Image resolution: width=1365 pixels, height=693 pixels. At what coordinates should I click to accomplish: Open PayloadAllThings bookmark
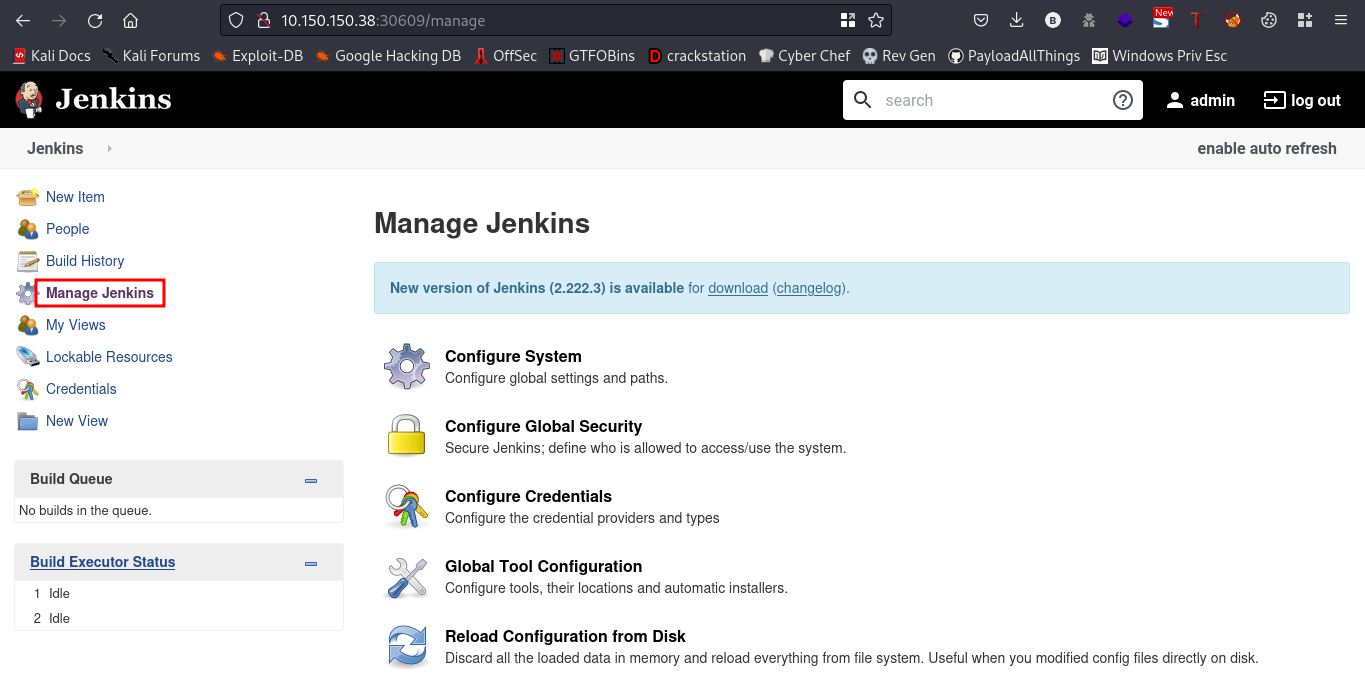point(1014,56)
